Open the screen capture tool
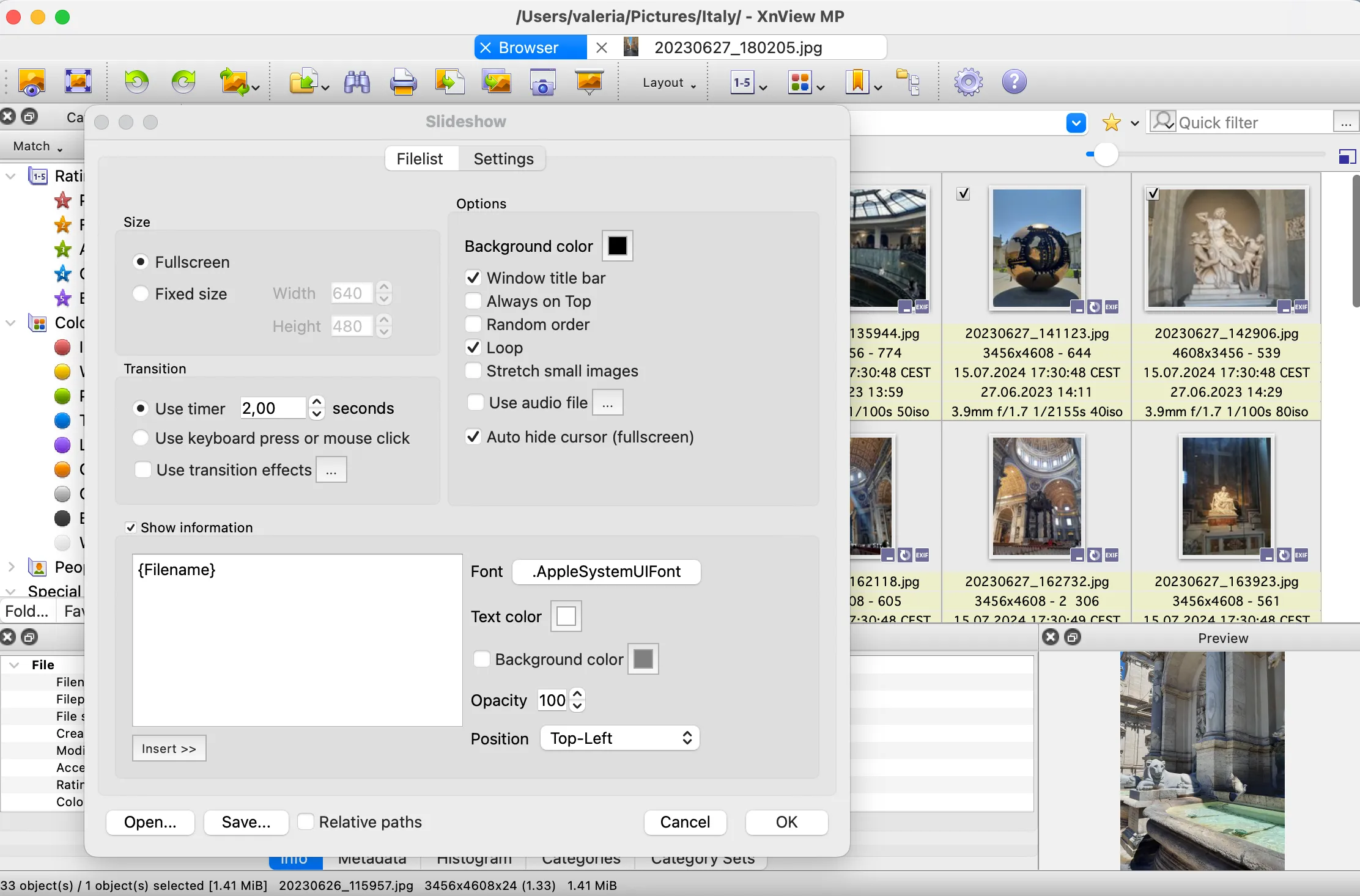1360x896 pixels. click(542, 81)
